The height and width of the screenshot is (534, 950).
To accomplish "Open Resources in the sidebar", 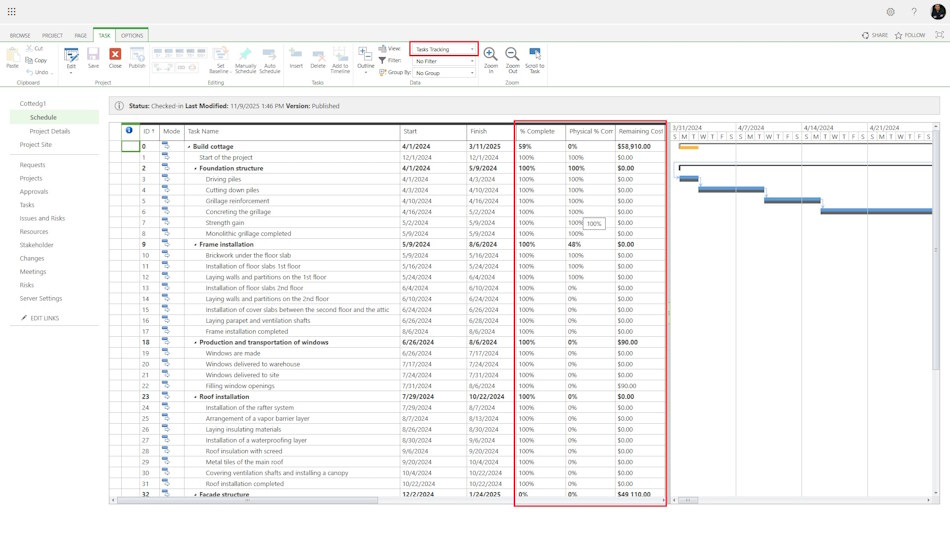I will point(34,232).
